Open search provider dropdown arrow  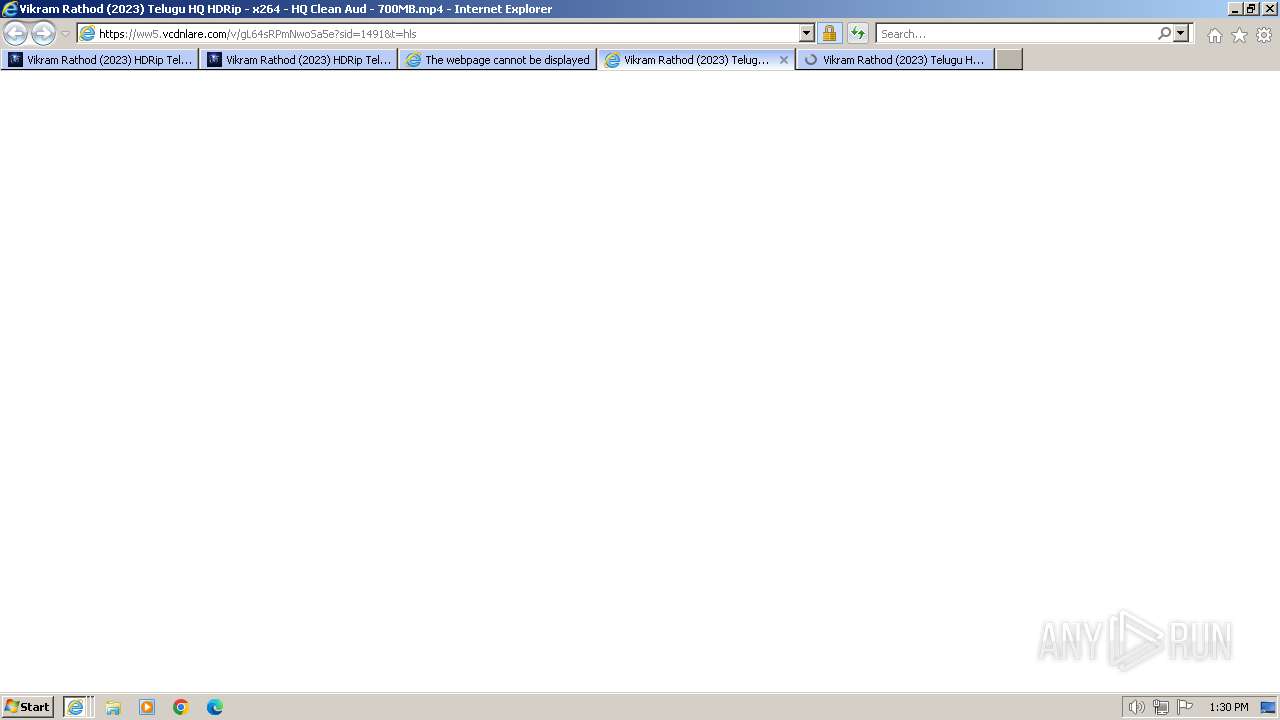tap(1181, 33)
